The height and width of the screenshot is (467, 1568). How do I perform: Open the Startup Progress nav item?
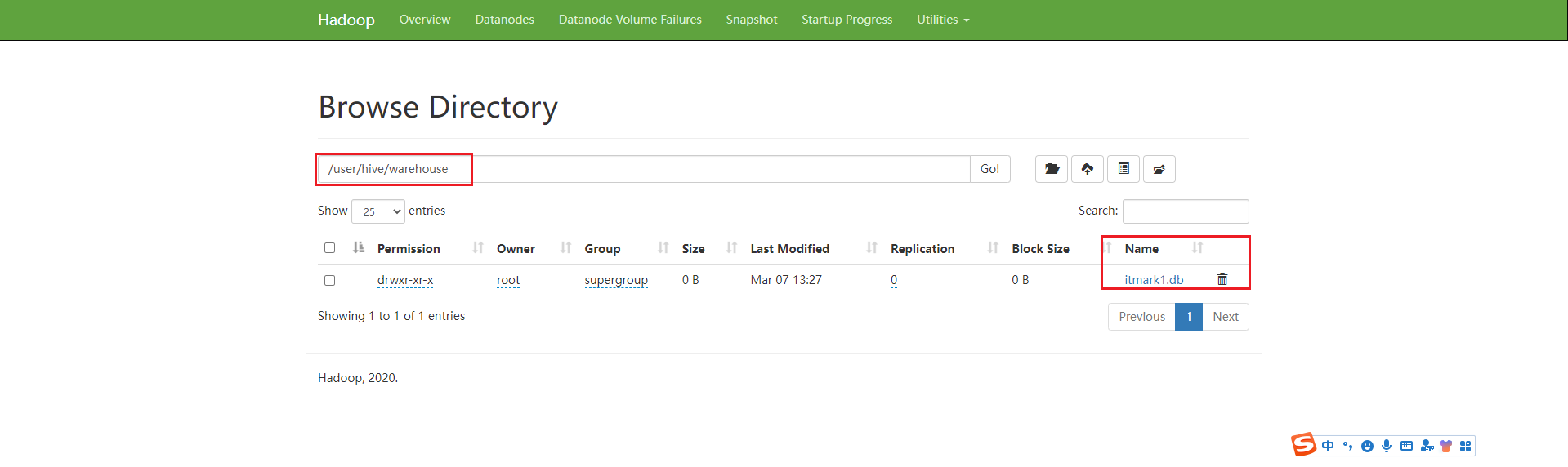(847, 20)
